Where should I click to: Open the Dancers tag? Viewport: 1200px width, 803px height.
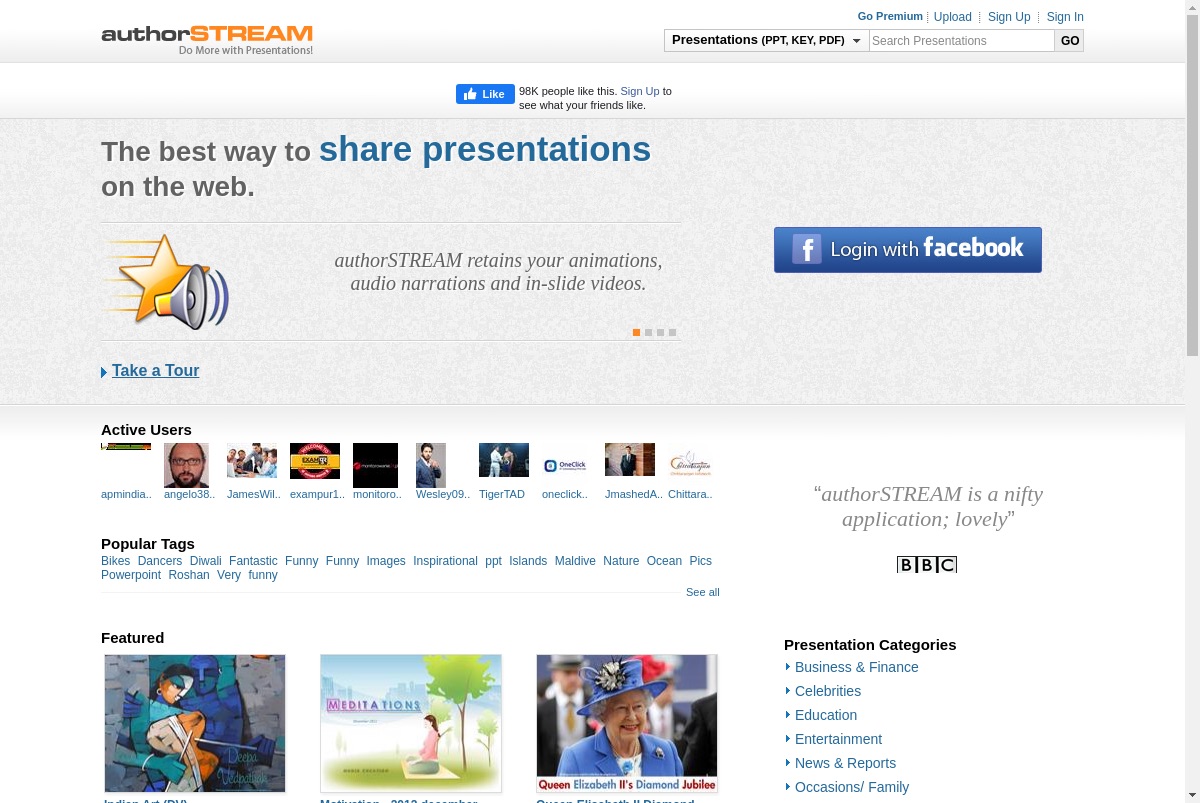click(160, 561)
